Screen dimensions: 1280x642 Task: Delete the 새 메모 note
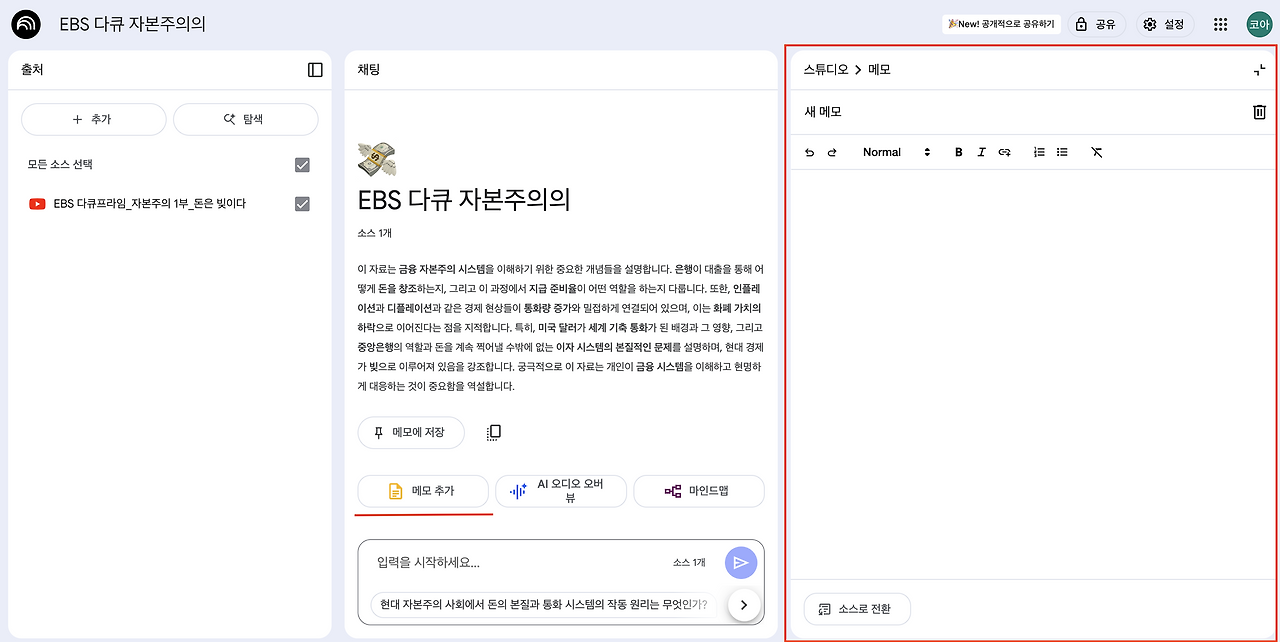click(x=1259, y=112)
